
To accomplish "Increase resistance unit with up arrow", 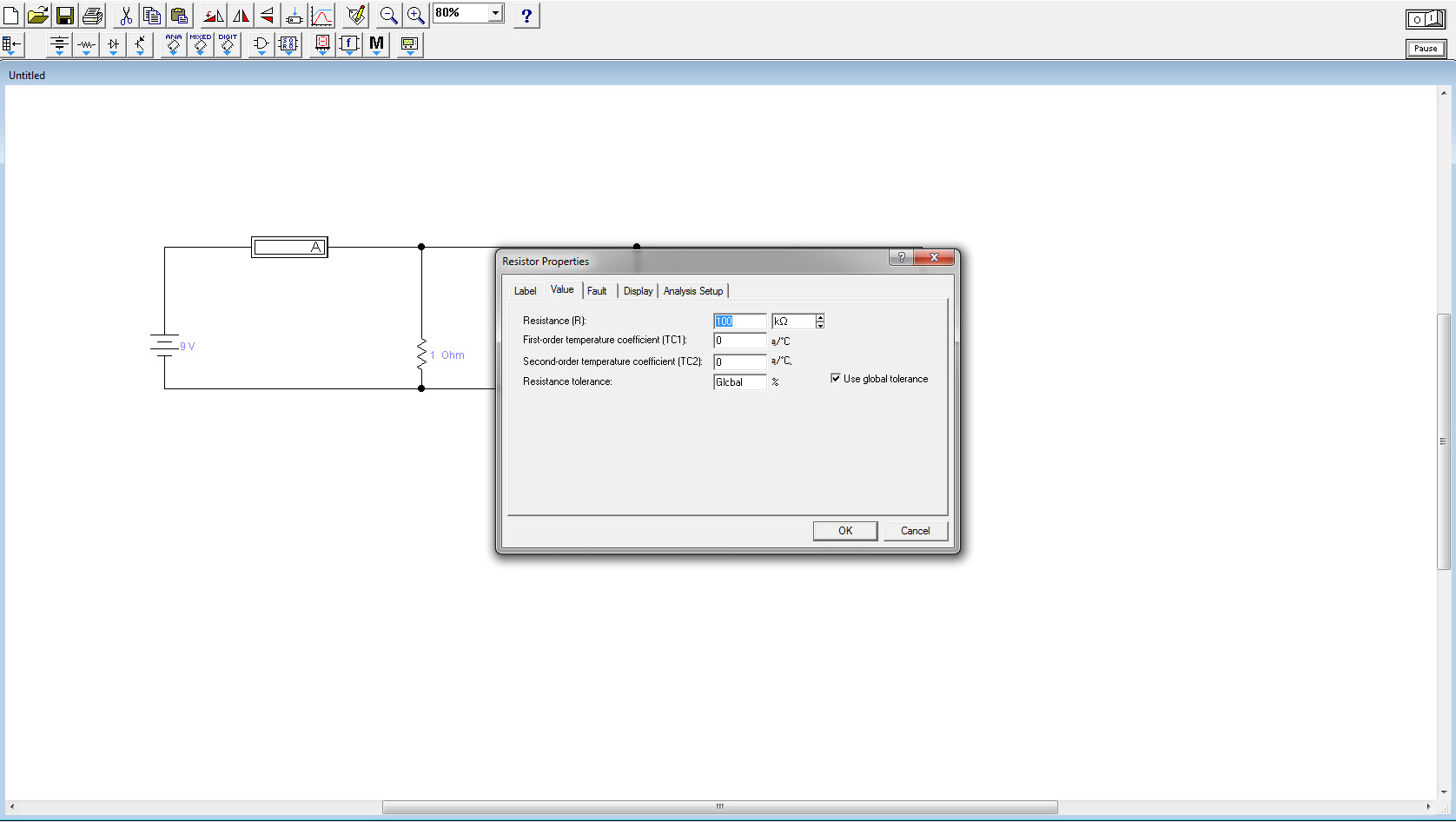I will 820,318.
